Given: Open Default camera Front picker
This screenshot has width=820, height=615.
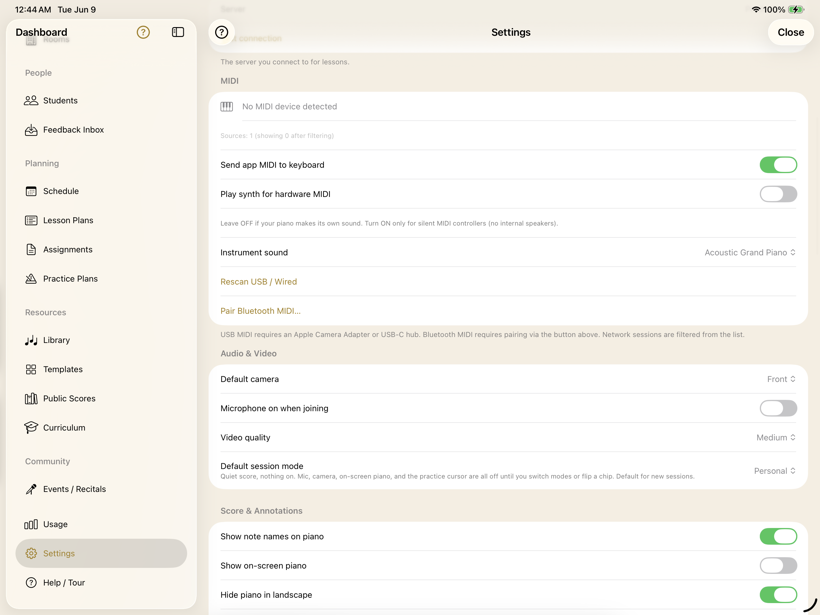Looking at the screenshot, I should [781, 379].
